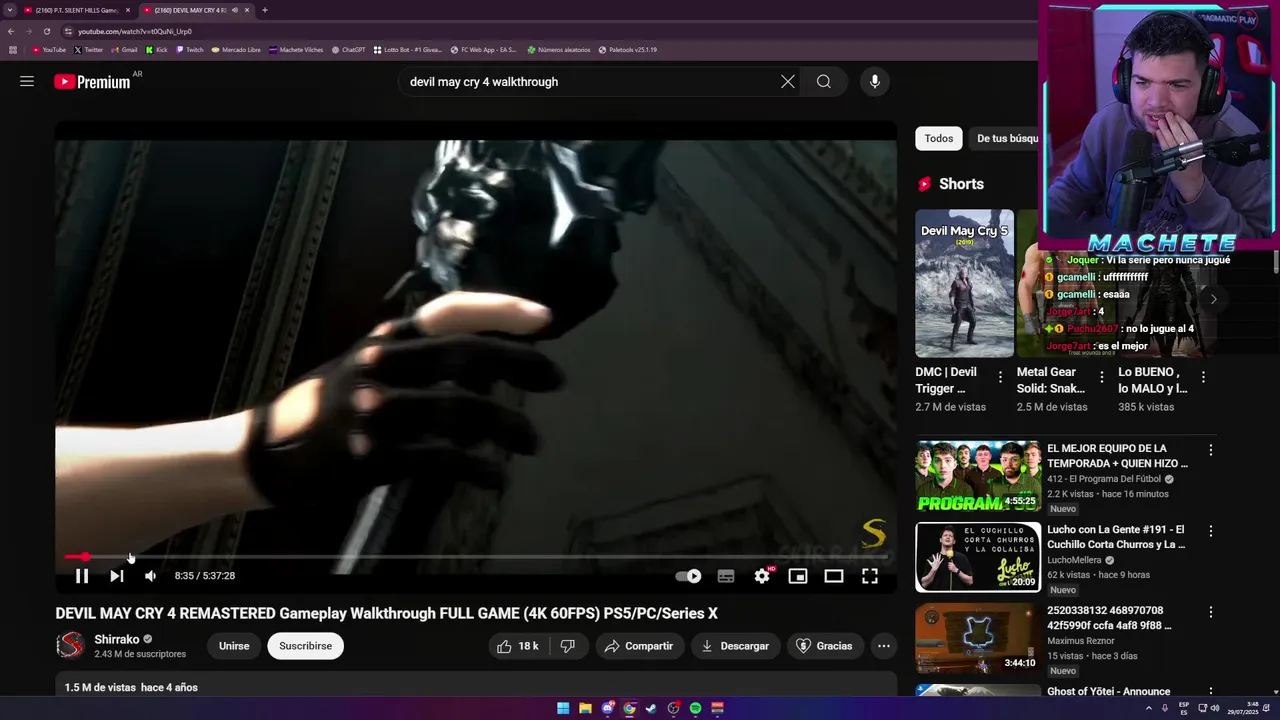Go to YouTube Premium home logo
The height and width of the screenshot is (720, 1280).
92,82
